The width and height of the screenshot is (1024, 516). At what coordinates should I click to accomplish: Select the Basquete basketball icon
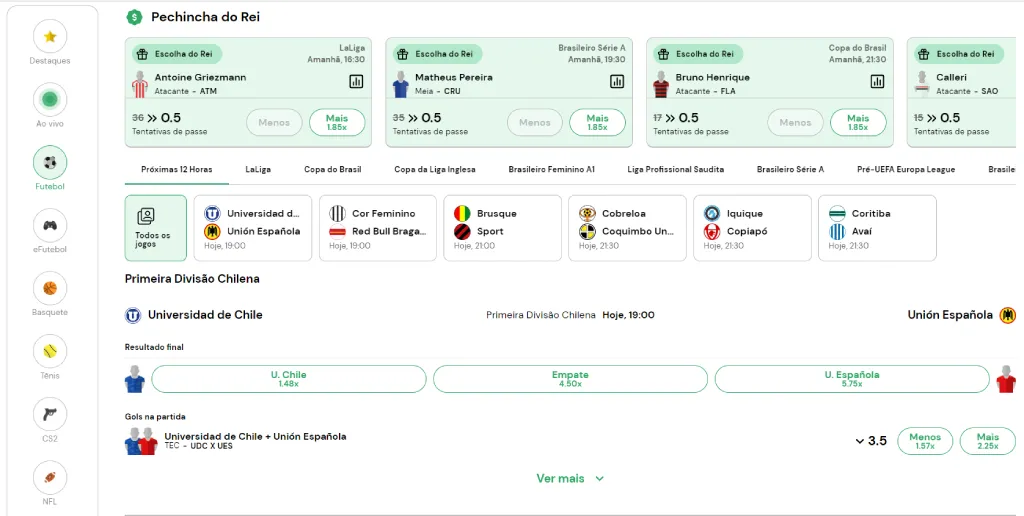coord(50,288)
